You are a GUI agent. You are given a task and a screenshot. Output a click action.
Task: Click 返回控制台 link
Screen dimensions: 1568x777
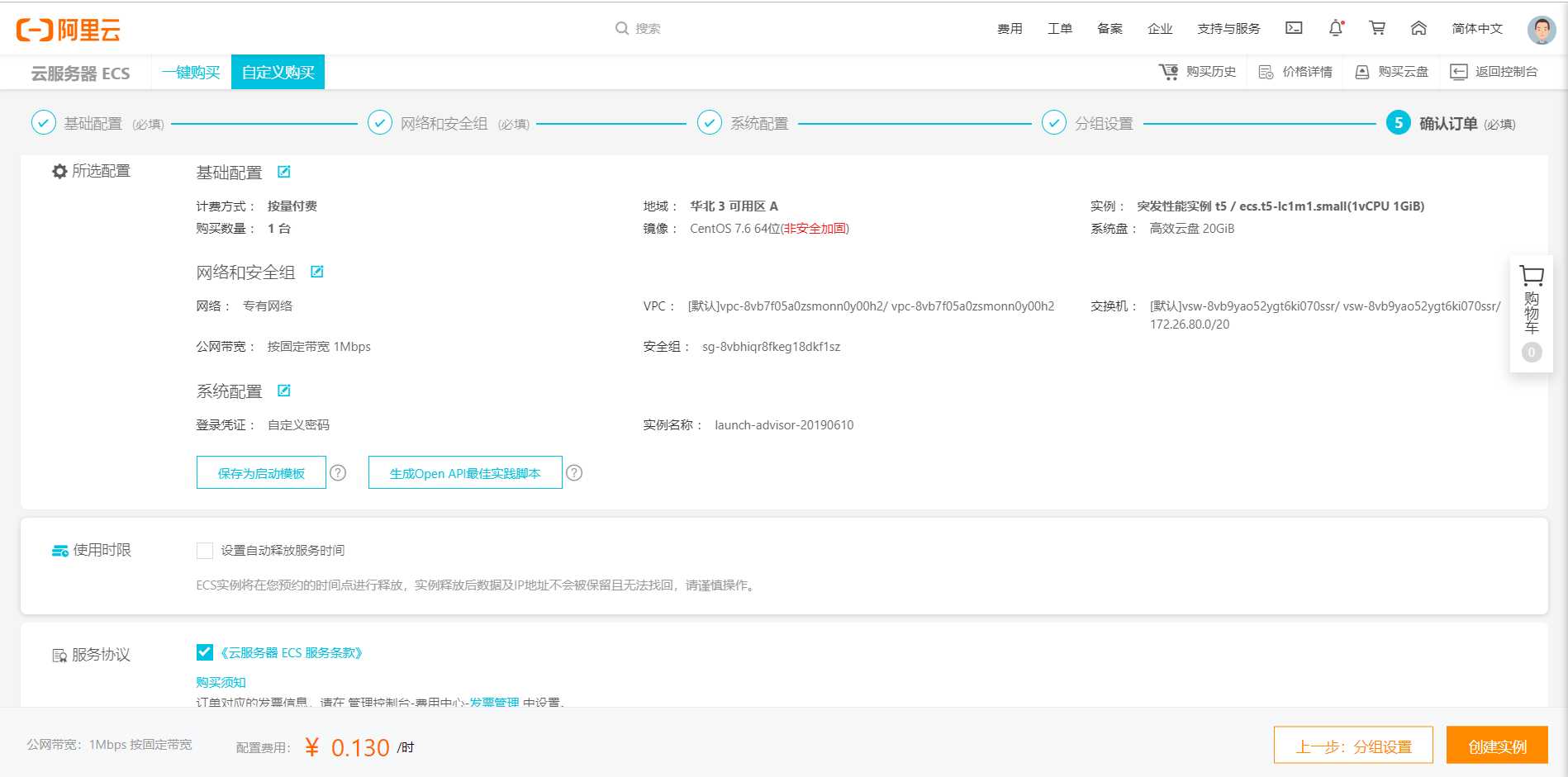click(1507, 72)
